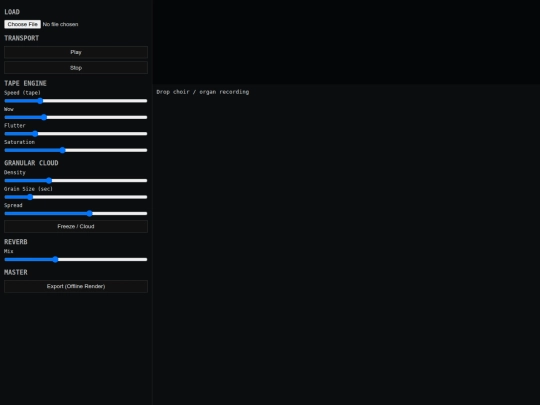Click the GRANULAR CLOUD heading
This screenshot has height=405, width=540.
[31, 163]
